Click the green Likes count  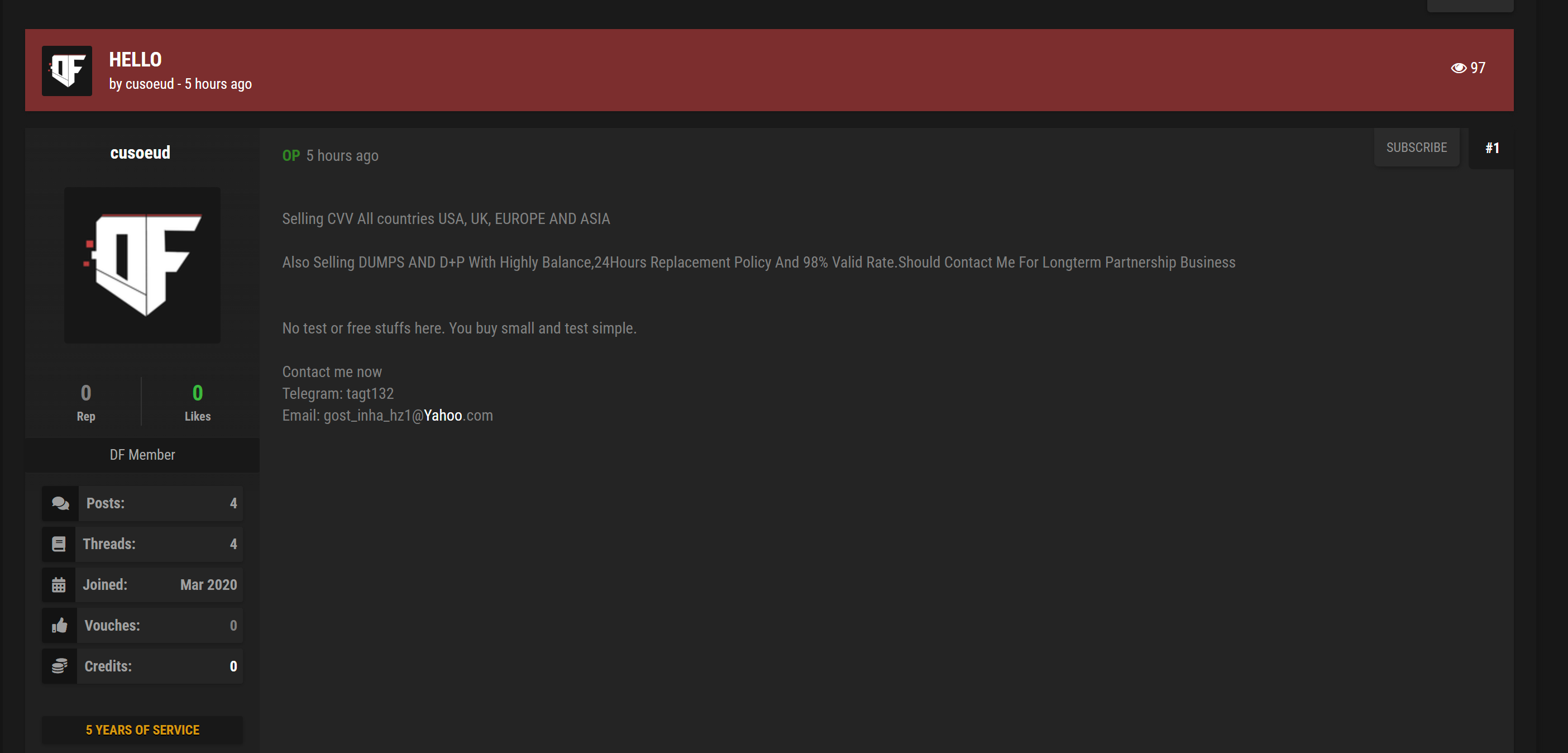pyautogui.click(x=198, y=393)
